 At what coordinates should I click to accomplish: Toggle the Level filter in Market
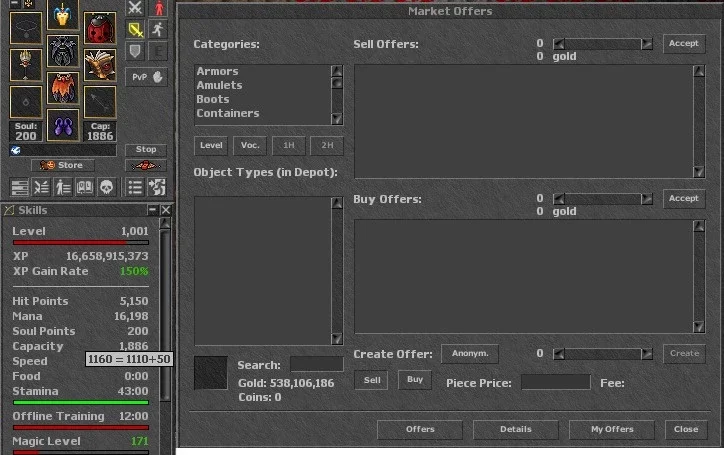click(211, 146)
